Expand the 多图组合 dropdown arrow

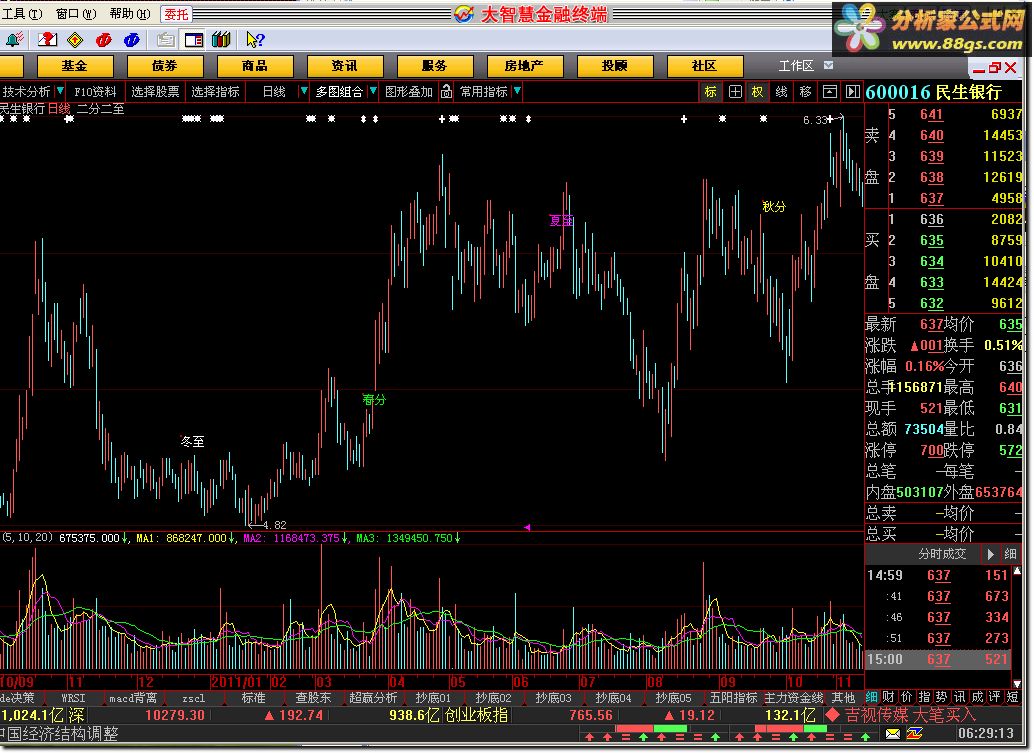[x=373, y=91]
